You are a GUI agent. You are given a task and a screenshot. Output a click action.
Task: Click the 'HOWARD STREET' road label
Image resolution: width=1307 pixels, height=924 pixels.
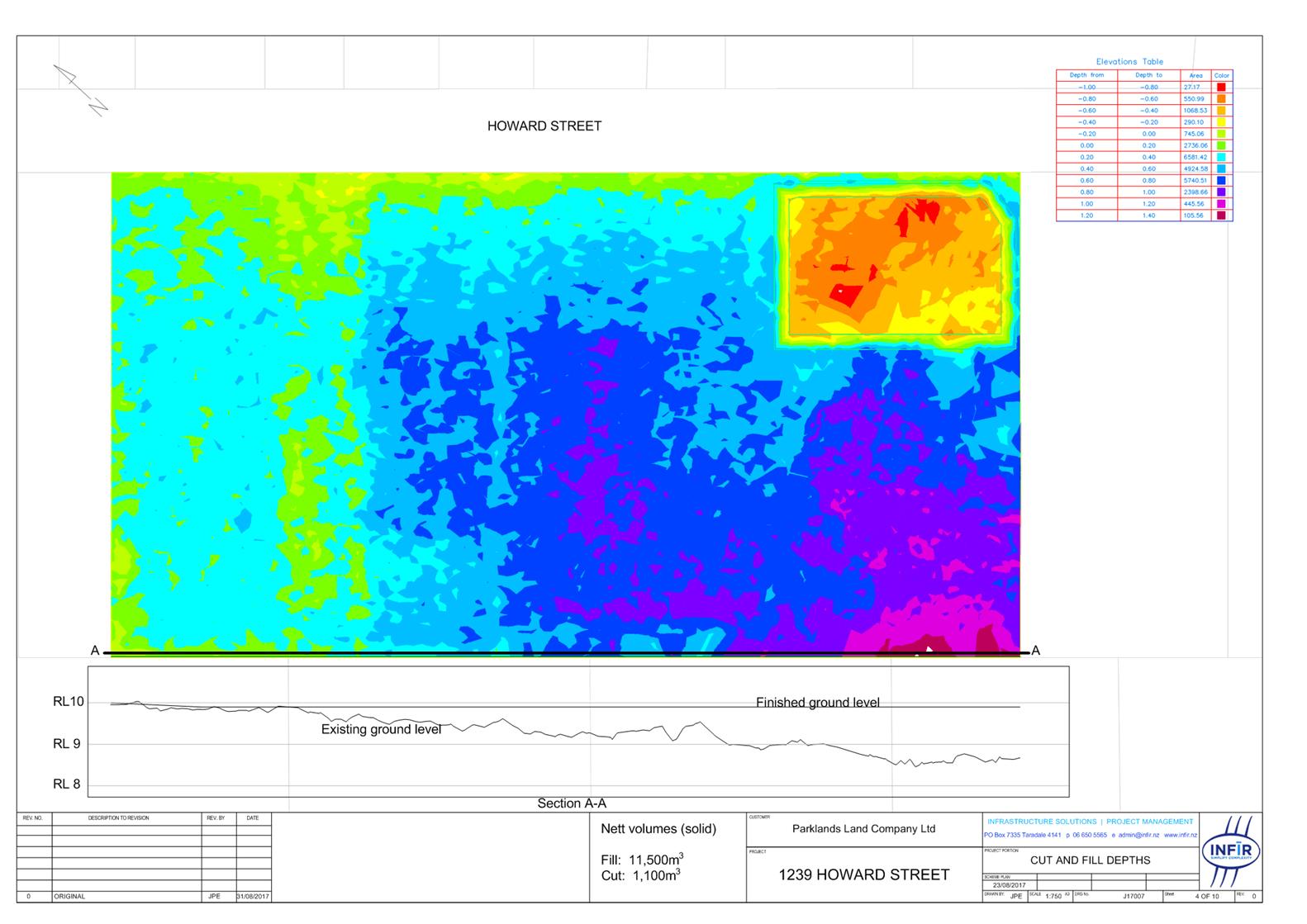point(544,126)
